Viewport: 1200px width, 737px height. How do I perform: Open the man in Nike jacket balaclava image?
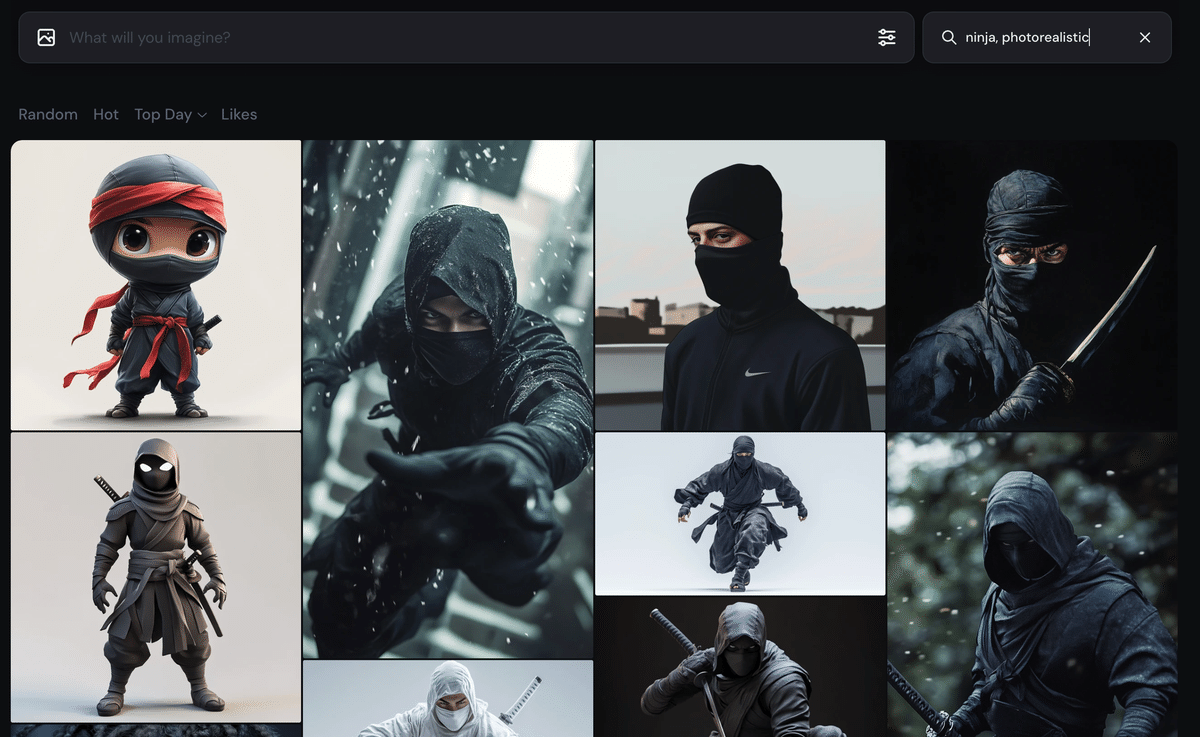point(740,285)
